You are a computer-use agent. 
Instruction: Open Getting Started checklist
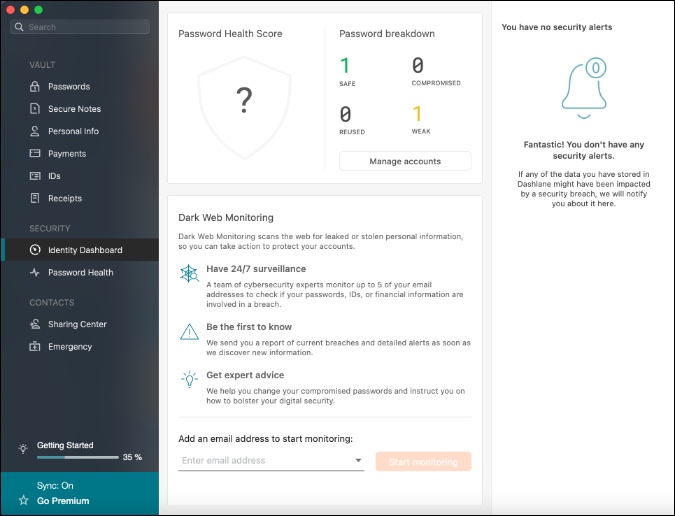[x=65, y=445]
